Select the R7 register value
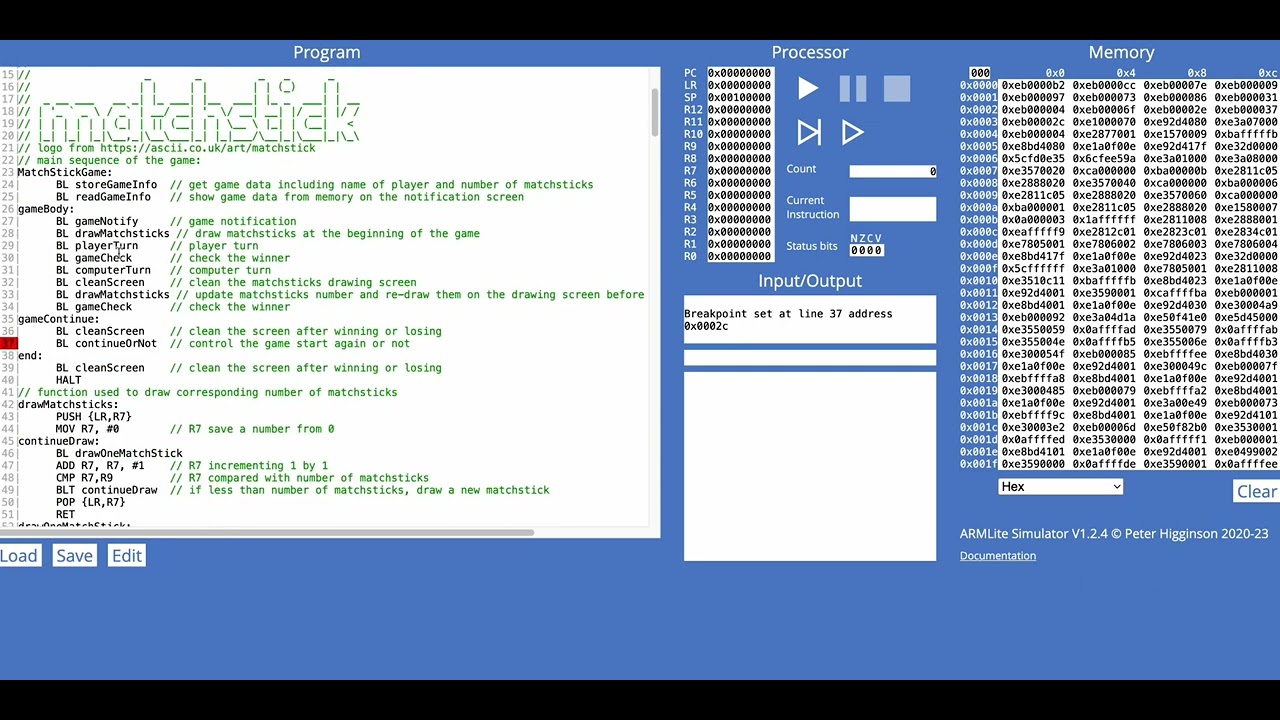This screenshot has width=1280, height=720. (739, 171)
